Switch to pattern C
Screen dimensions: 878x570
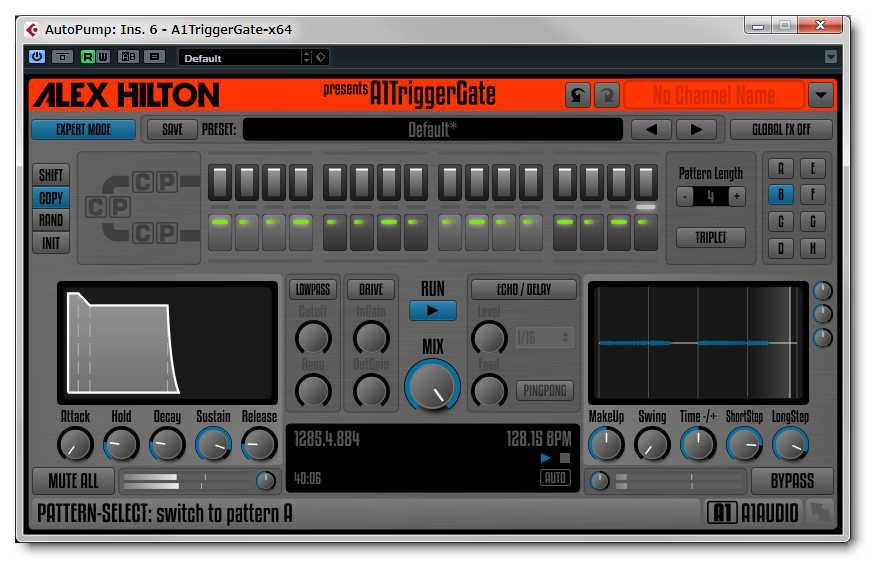click(x=781, y=222)
